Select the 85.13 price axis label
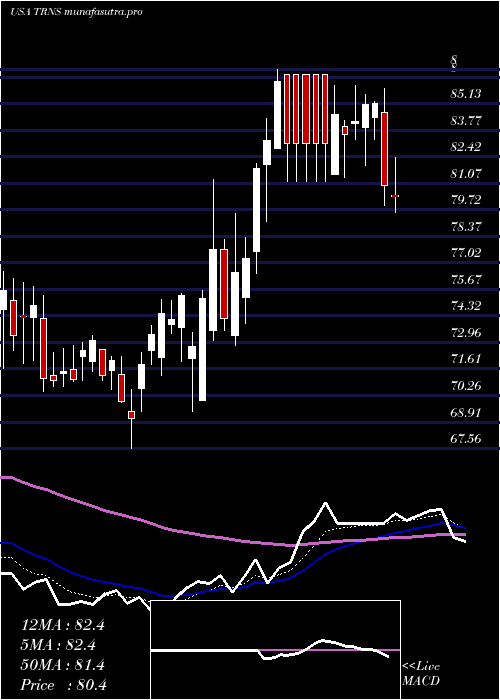The width and height of the screenshot is (500, 700). 466,94
